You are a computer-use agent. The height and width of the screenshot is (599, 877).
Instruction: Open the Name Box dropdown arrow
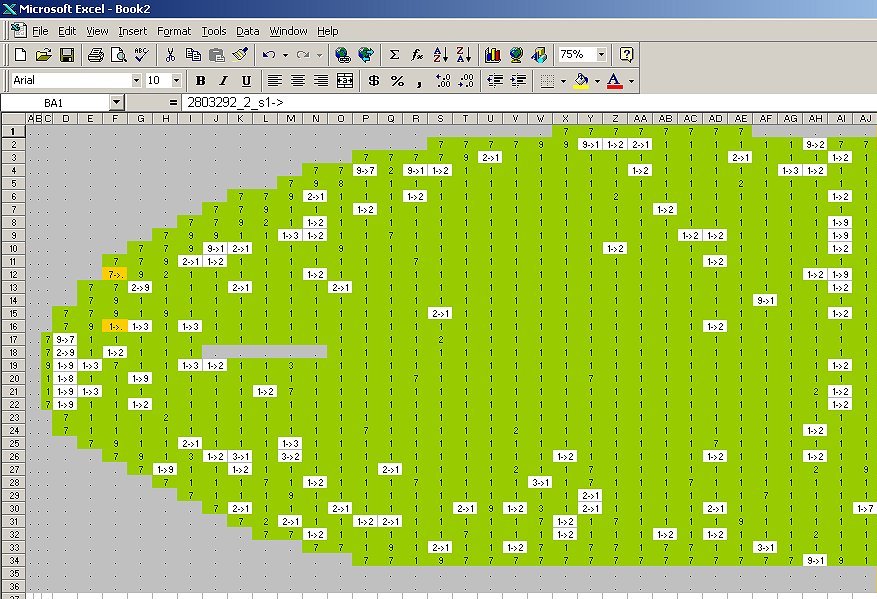point(116,102)
